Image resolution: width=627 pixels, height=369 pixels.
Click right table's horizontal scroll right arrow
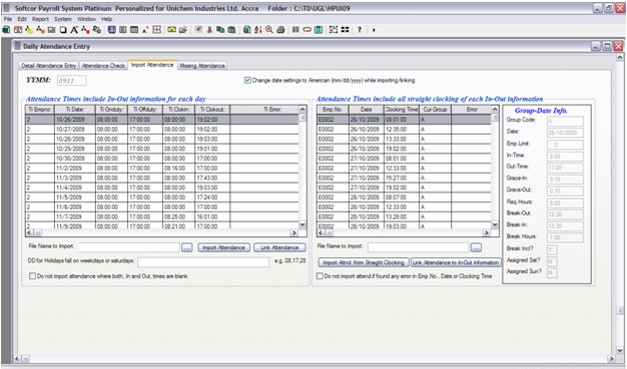[x=486, y=232]
